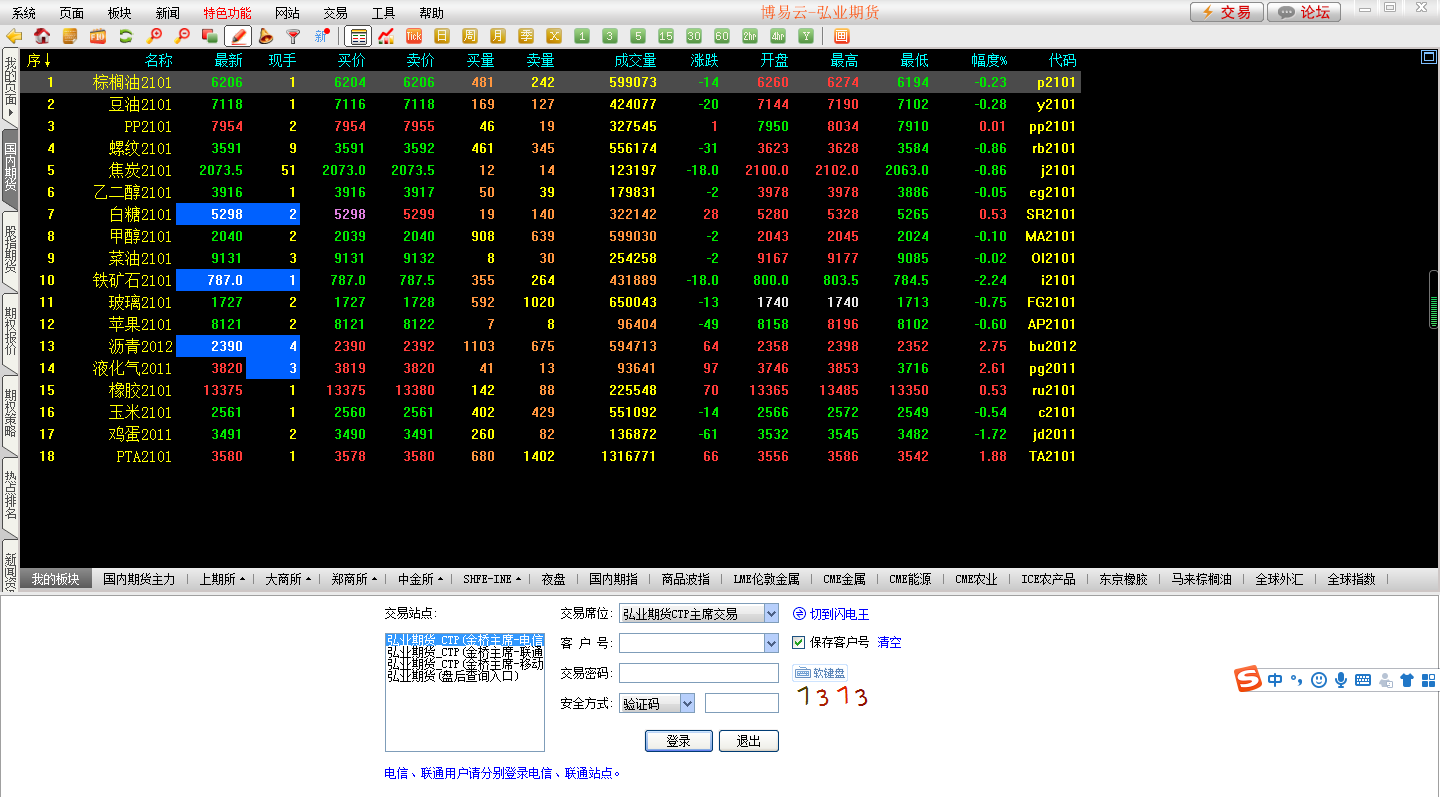The image size is (1440, 797).
Task: Click the 交易密码 password field
Action: coord(698,673)
